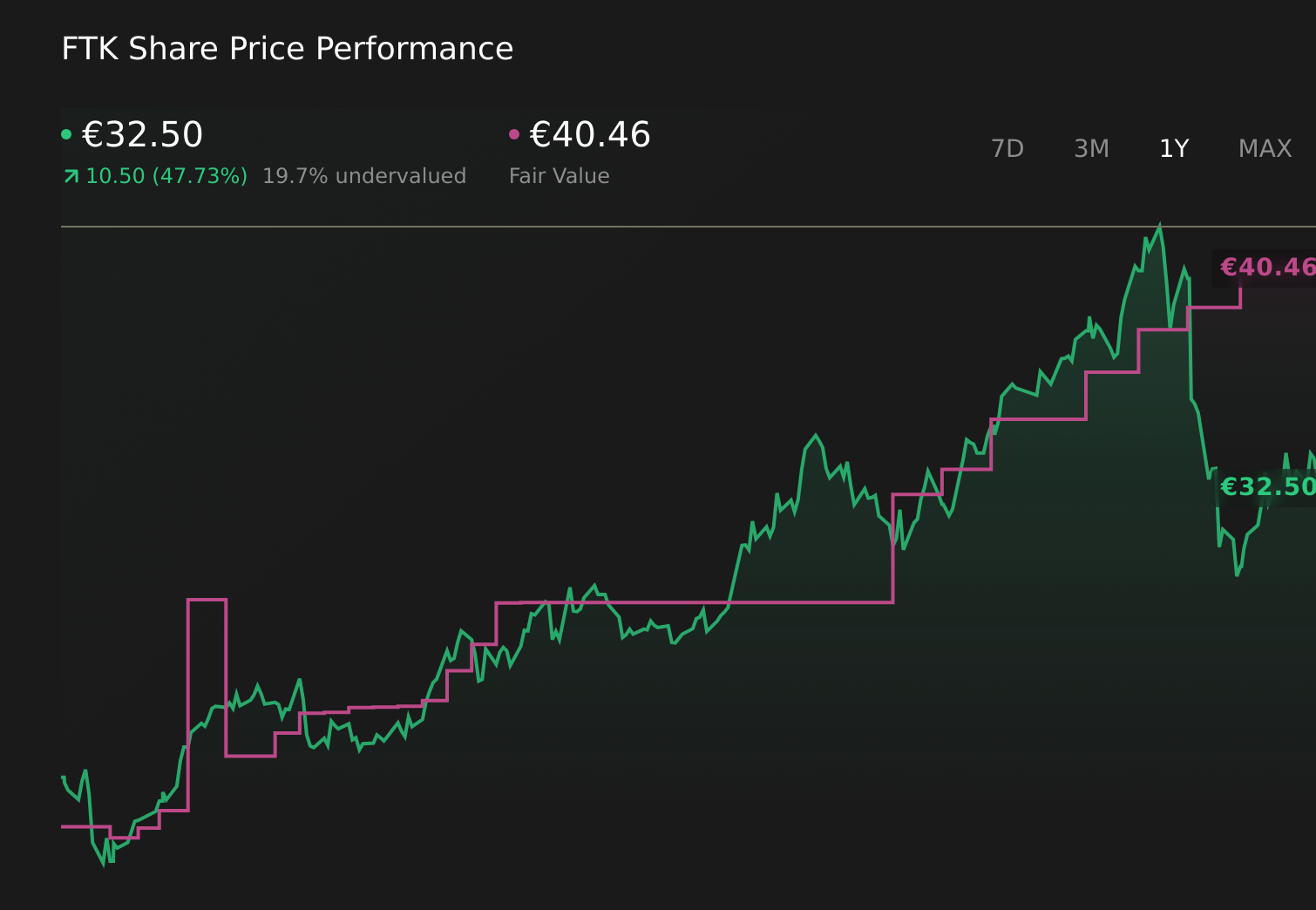Expand the Fair Value explanation
Viewport: 1316px width, 910px height.
point(560,175)
